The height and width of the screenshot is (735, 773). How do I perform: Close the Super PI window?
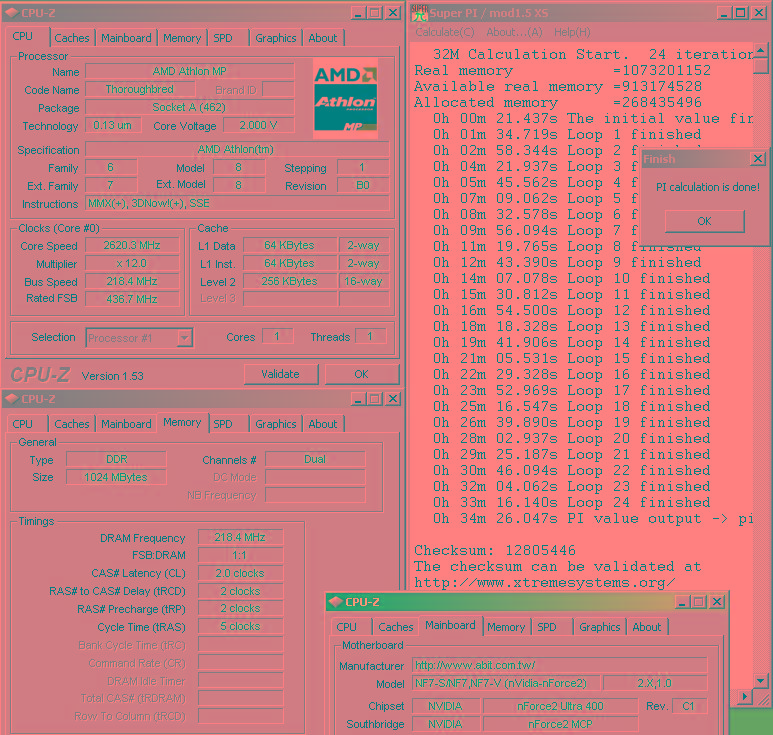(759, 13)
